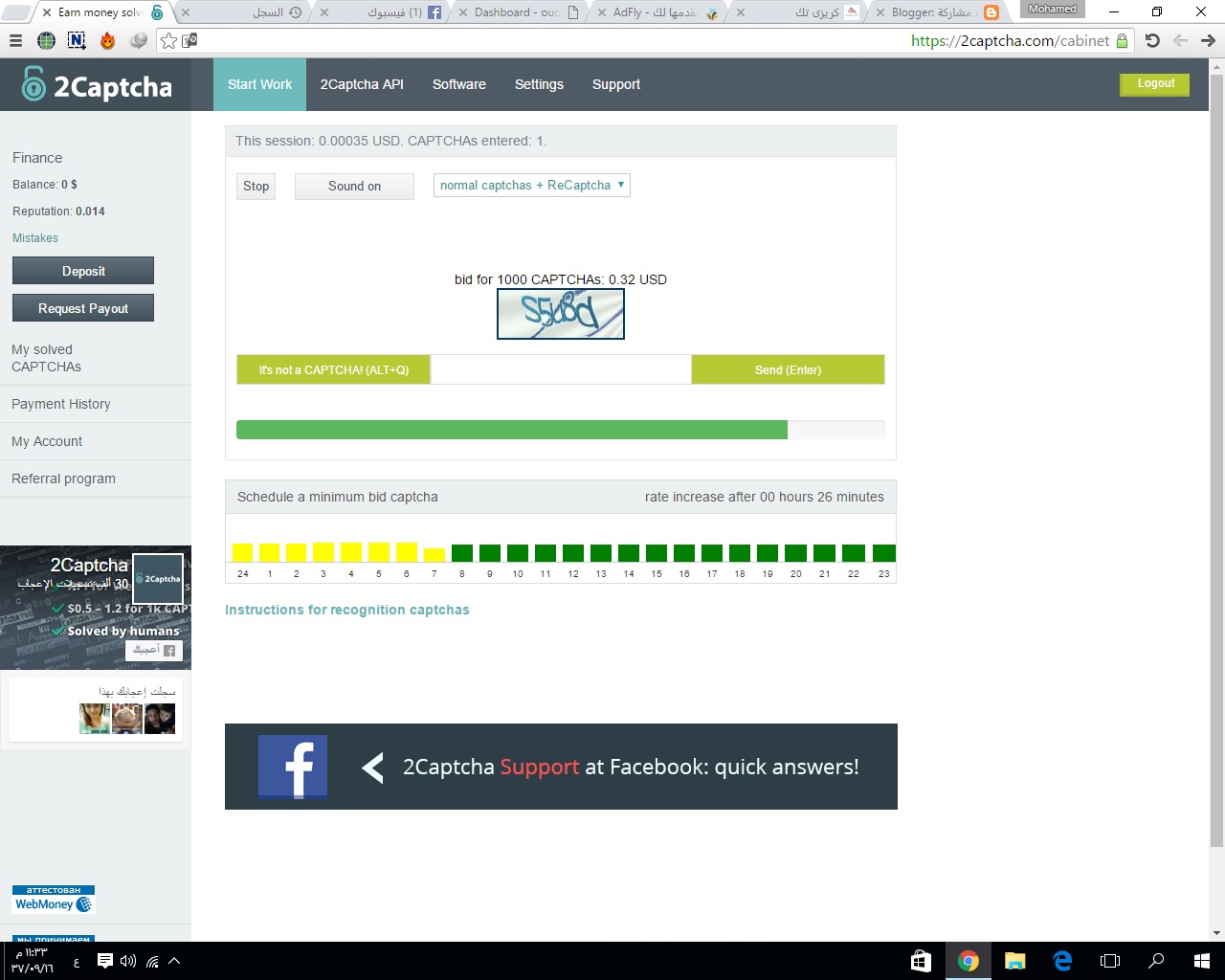Open the Software menu item

point(459,84)
